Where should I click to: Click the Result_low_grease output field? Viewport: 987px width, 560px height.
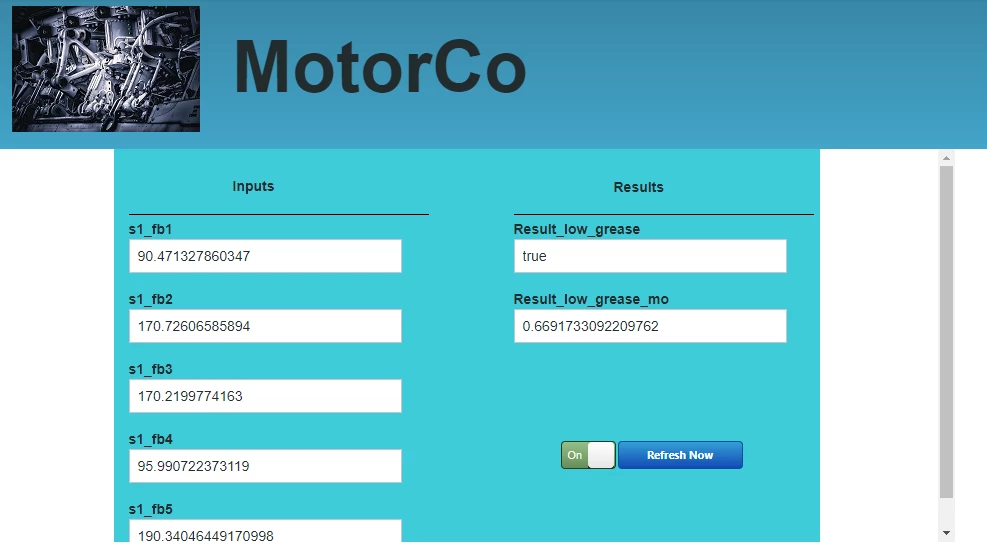tap(650, 256)
